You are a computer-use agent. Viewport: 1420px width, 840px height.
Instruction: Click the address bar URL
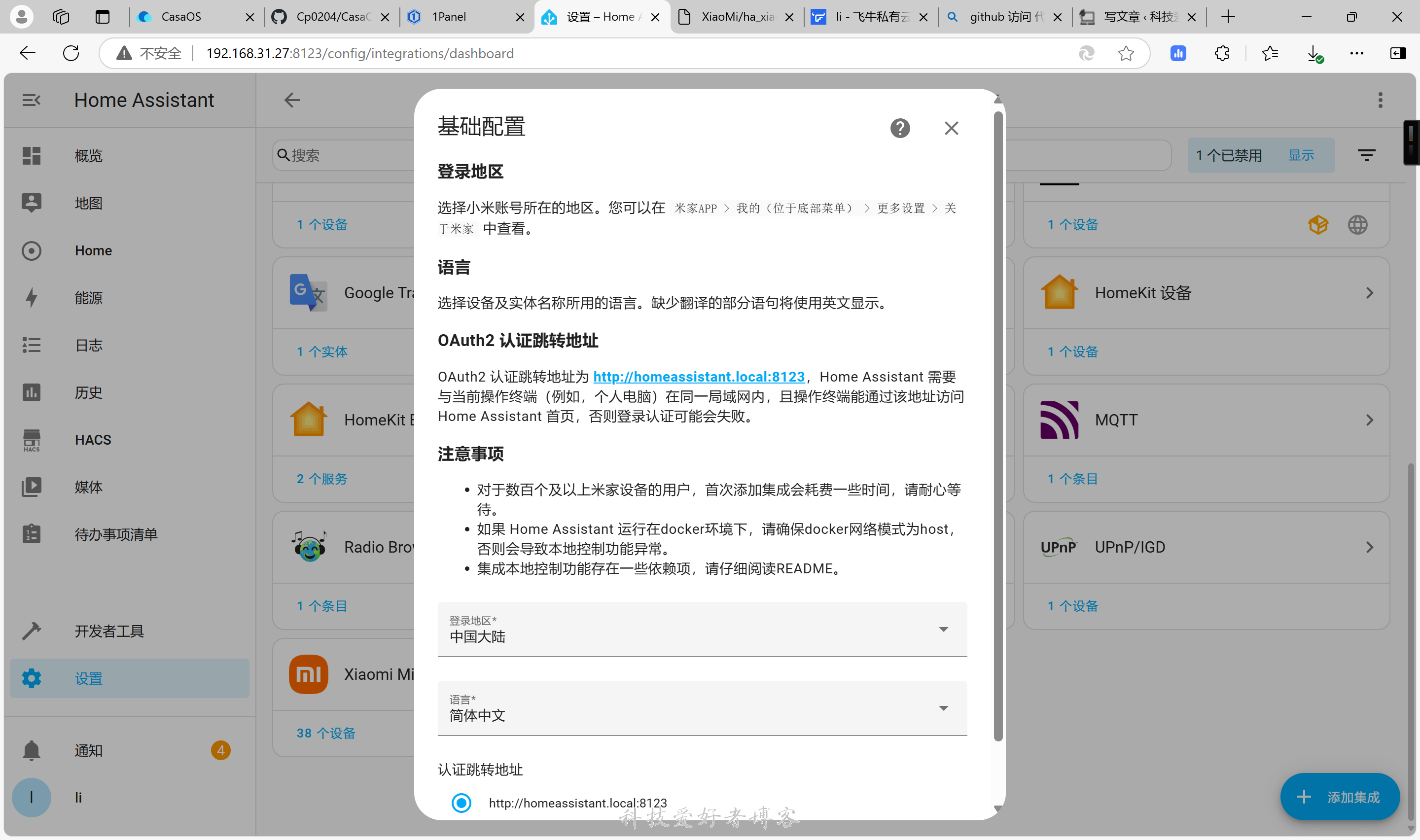click(360, 53)
